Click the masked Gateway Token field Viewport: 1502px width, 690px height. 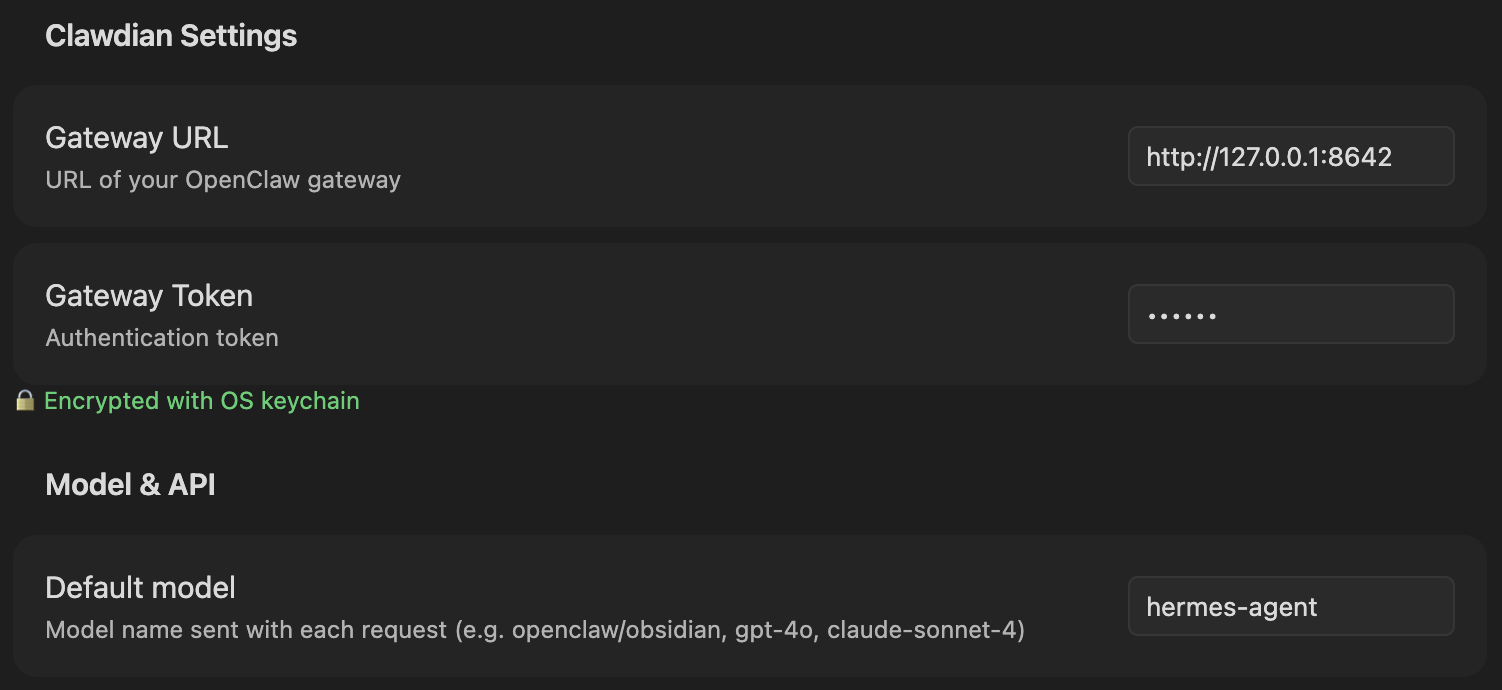1290,315
